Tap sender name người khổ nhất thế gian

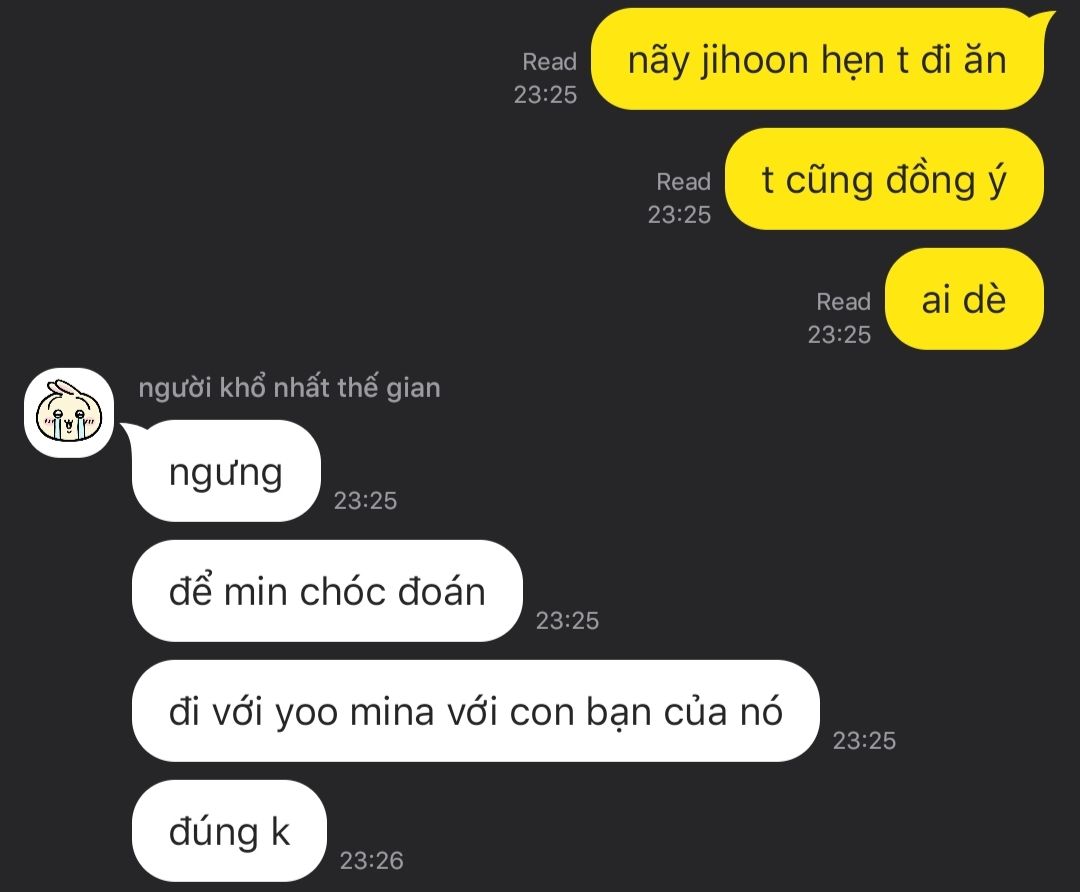pyautogui.click(x=289, y=388)
